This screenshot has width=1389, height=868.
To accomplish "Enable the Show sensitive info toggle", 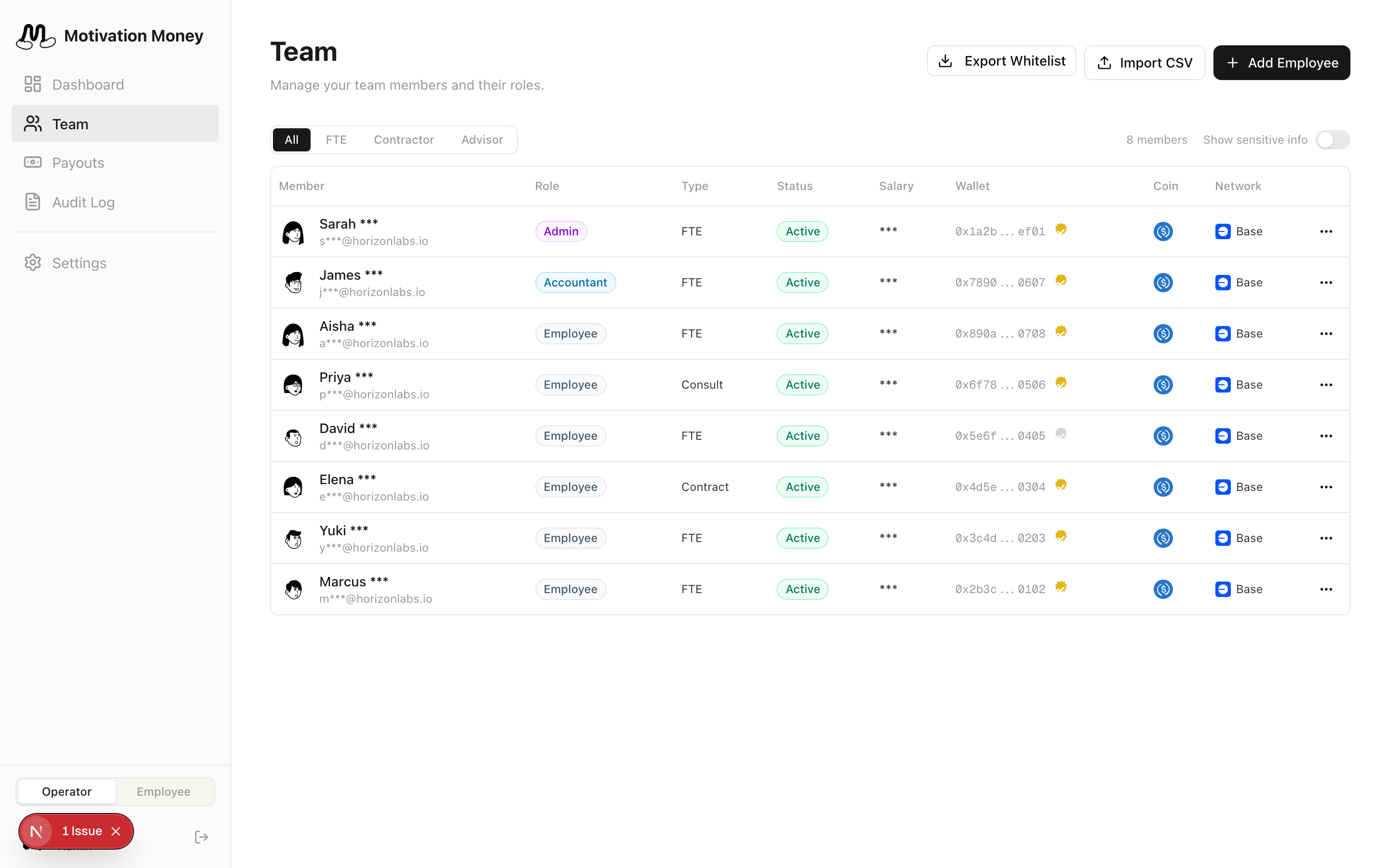I will pos(1332,139).
